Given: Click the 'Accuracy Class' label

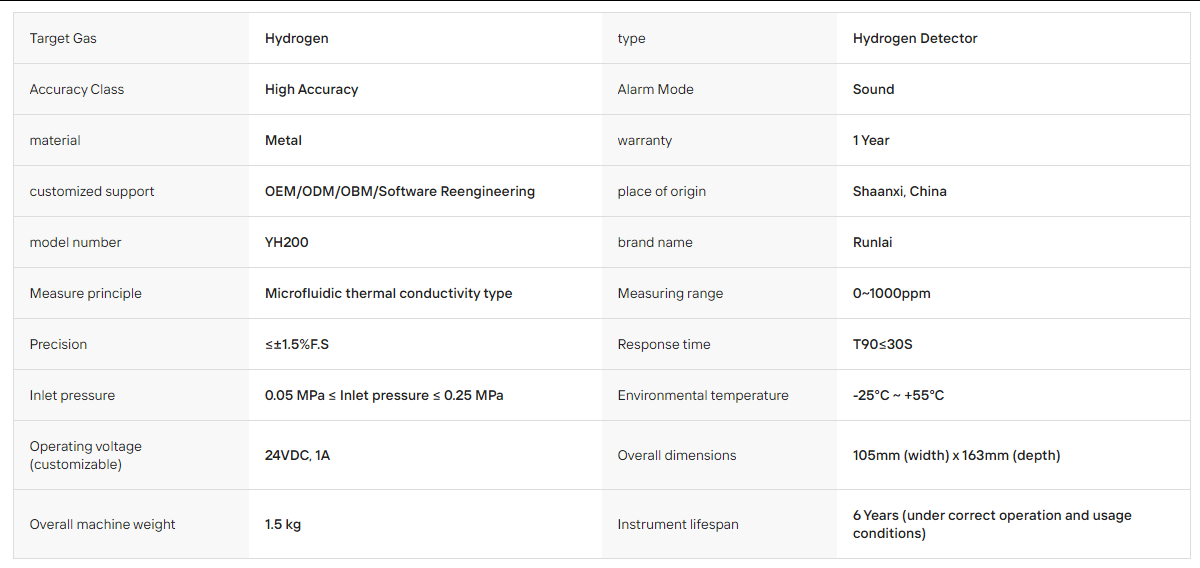Looking at the screenshot, I should coord(77,90).
